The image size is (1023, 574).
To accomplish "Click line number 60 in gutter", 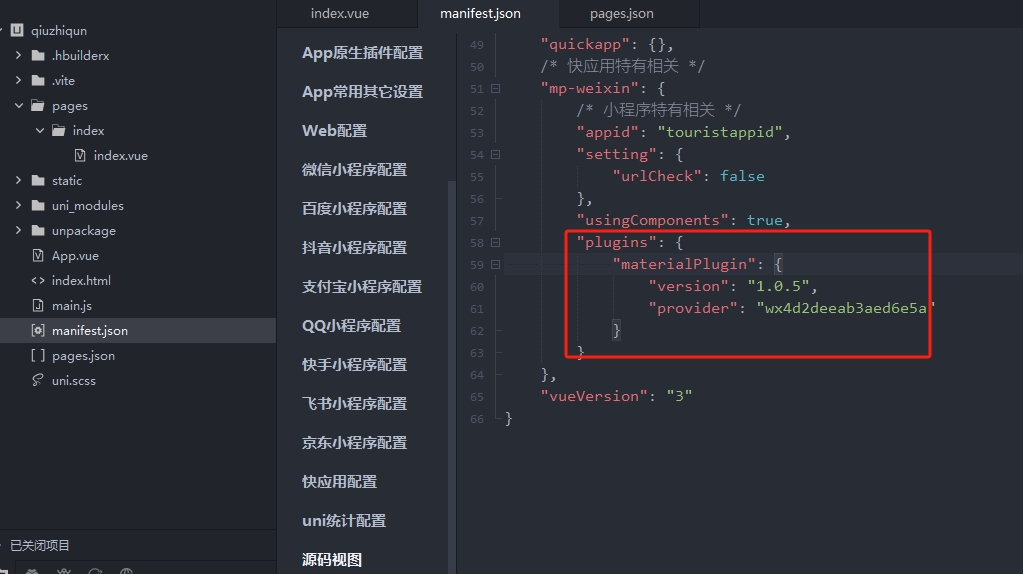I will pyautogui.click(x=477, y=287).
